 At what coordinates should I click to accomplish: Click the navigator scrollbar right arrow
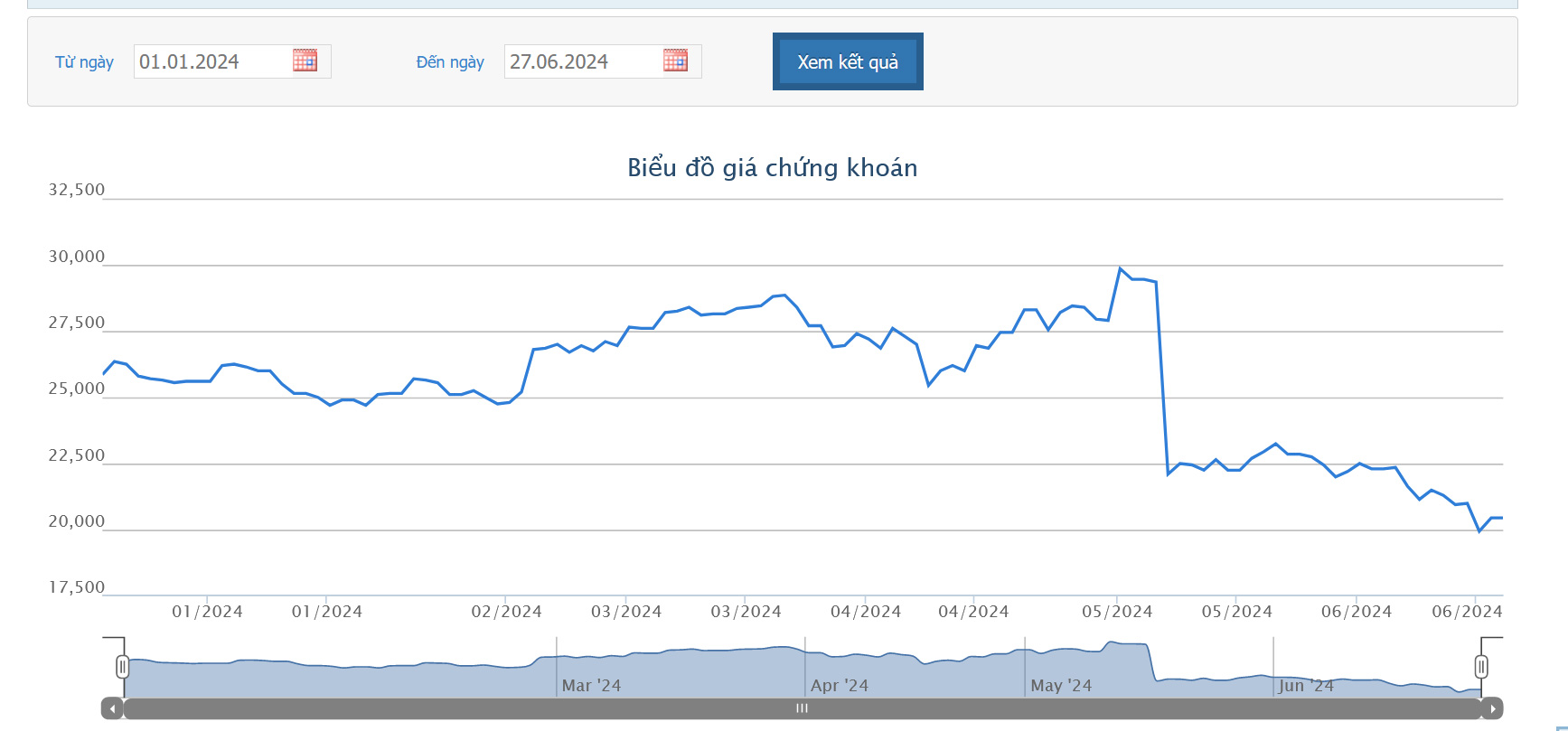tap(1492, 709)
